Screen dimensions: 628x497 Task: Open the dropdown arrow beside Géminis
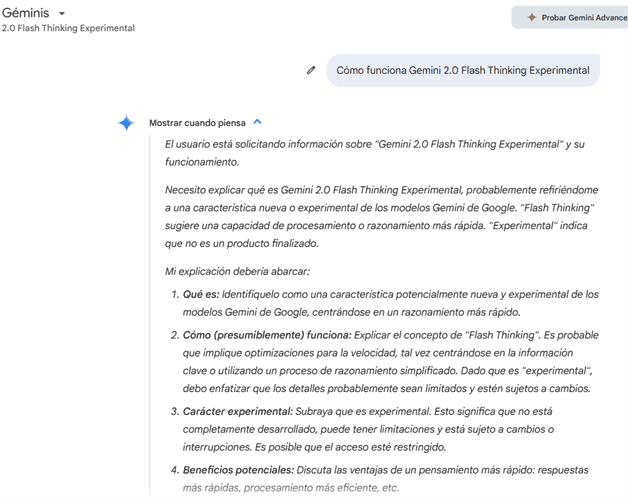coord(64,13)
